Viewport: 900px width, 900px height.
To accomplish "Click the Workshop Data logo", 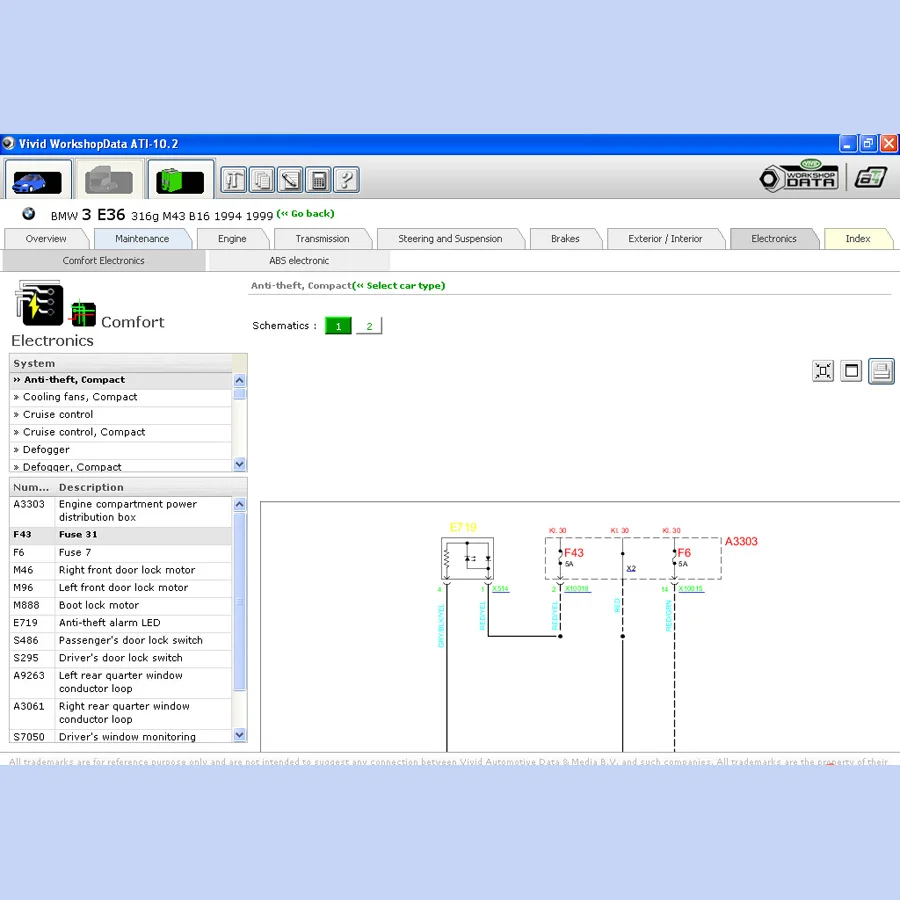I will 798,176.
